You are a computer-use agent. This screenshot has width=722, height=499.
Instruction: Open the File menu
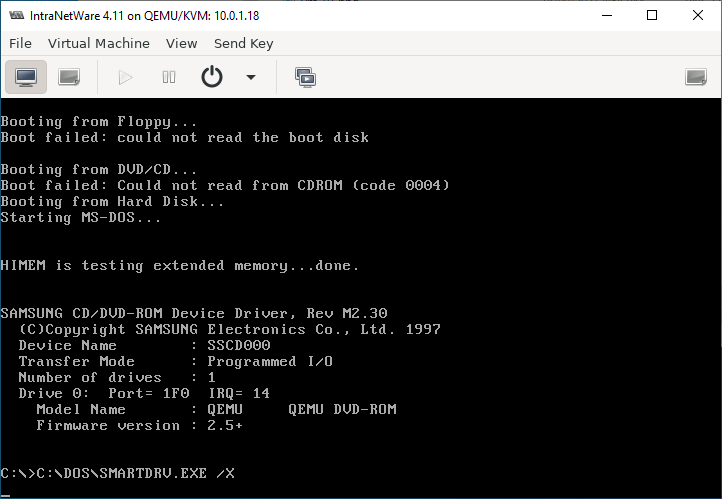(x=20, y=43)
